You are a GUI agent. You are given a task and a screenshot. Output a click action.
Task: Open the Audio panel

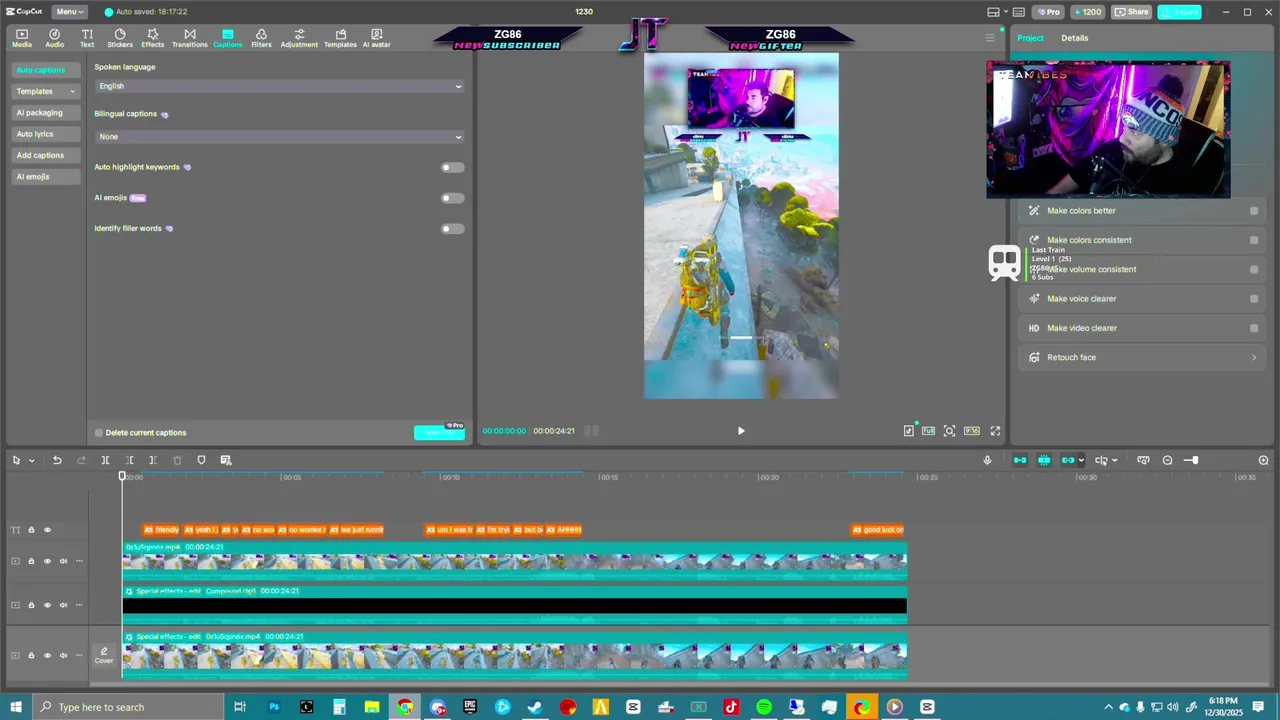coord(54,38)
